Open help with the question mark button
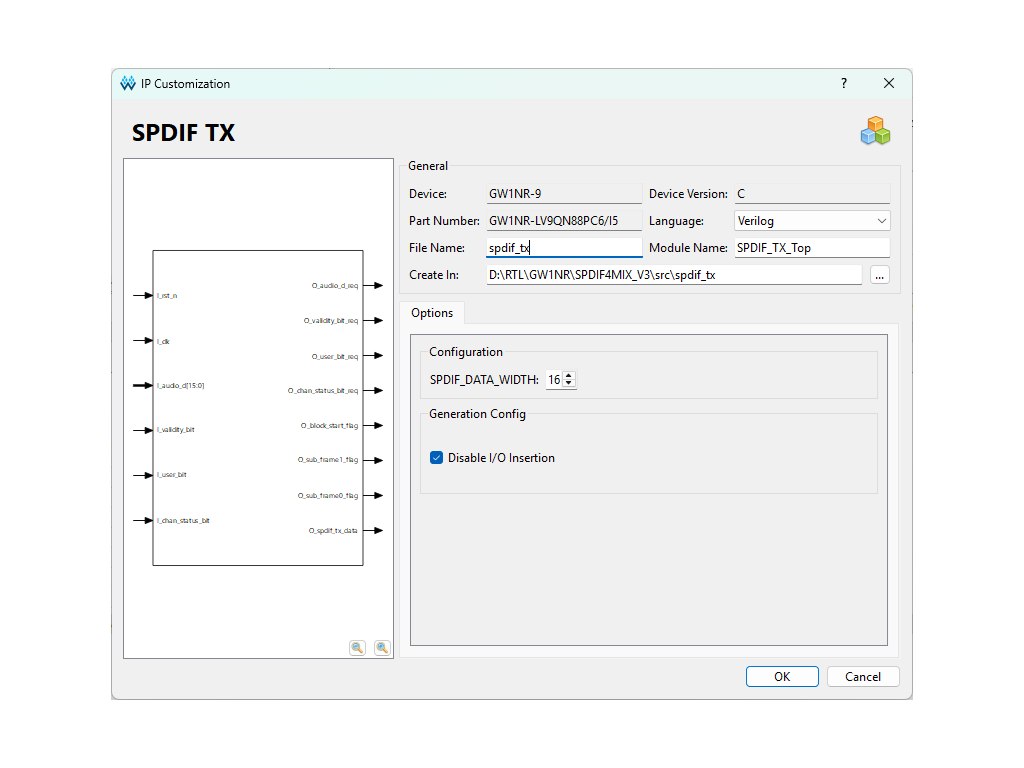Viewport: 1024px width, 768px height. tap(844, 84)
